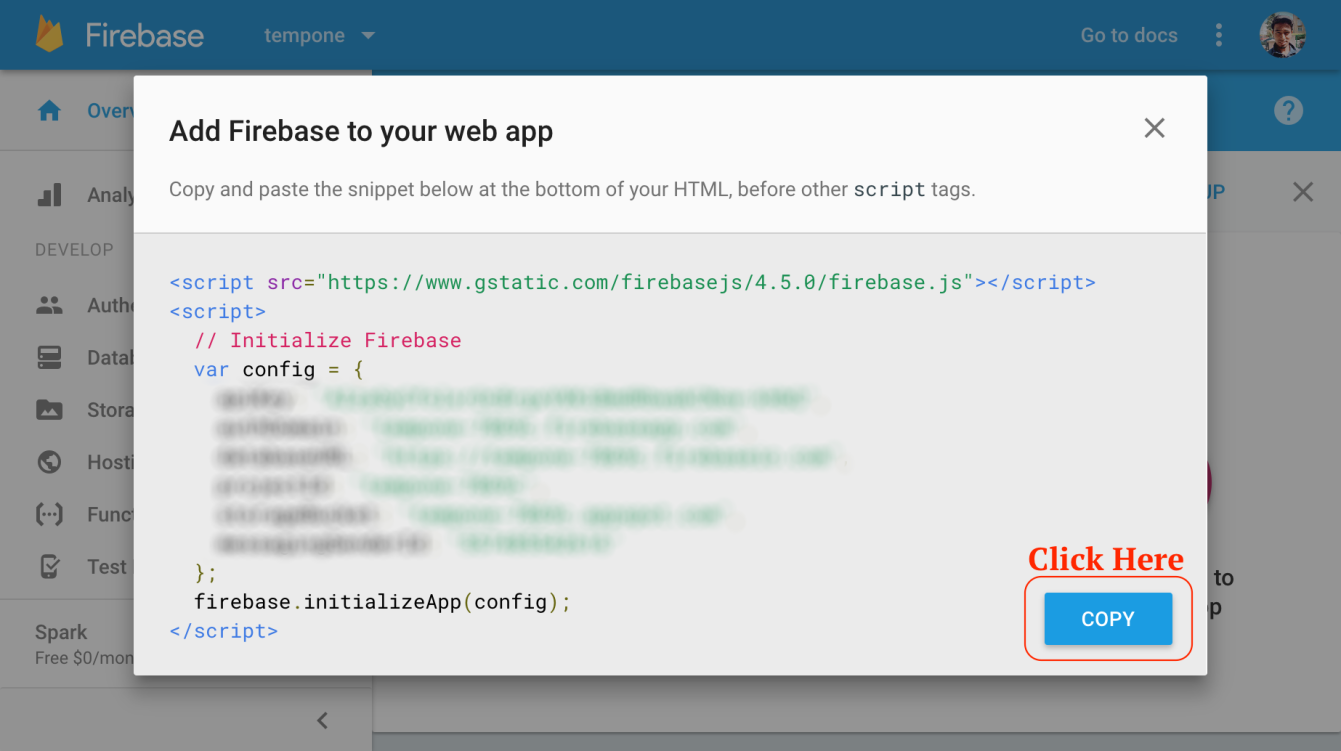Click the firebase.initializeApp(config) code line
Image resolution: width=1341 pixels, height=751 pixels.
tap(382, 602)
